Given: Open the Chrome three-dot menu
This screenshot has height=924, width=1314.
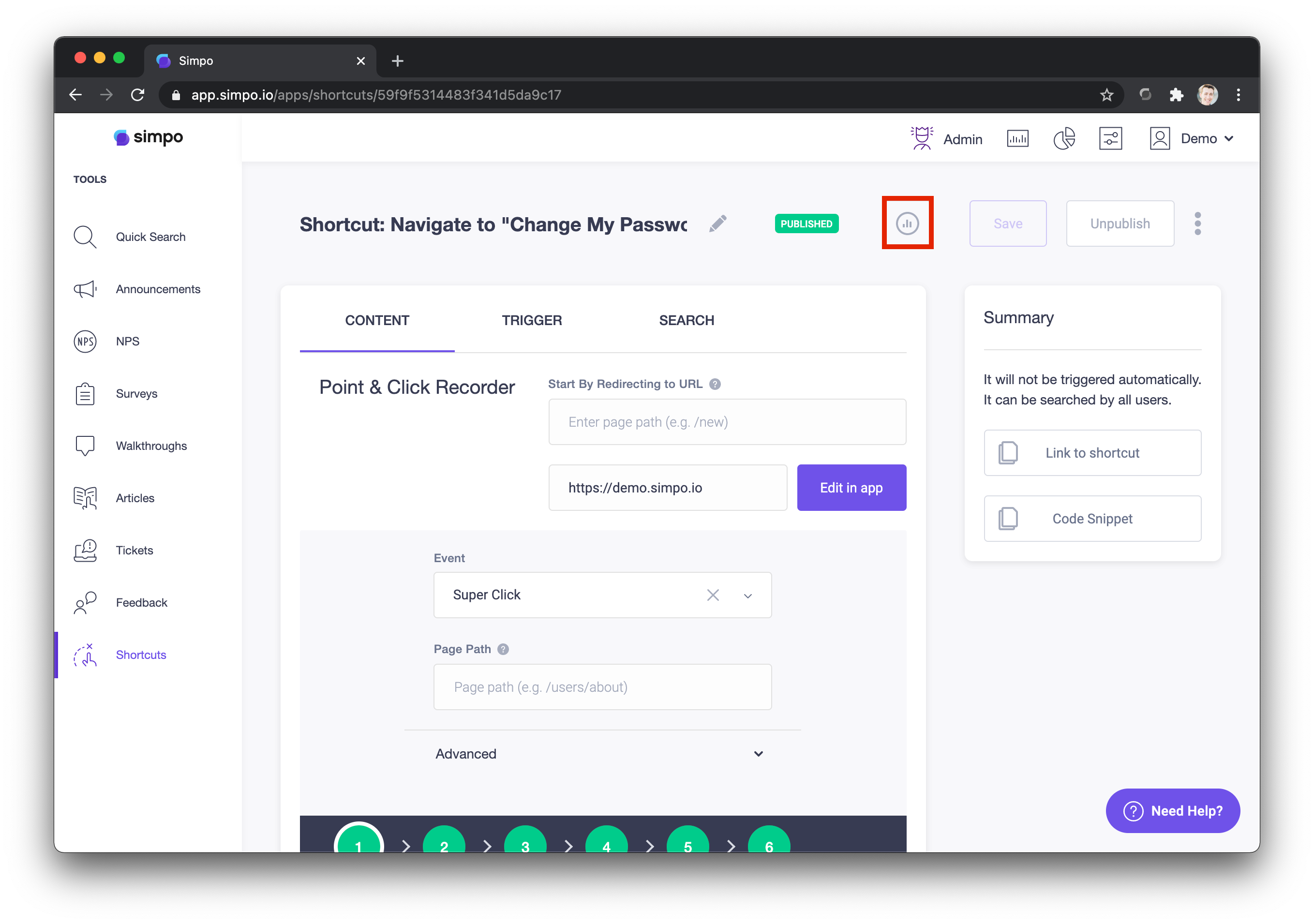Looking at the screenshot, I should 1238,94.
